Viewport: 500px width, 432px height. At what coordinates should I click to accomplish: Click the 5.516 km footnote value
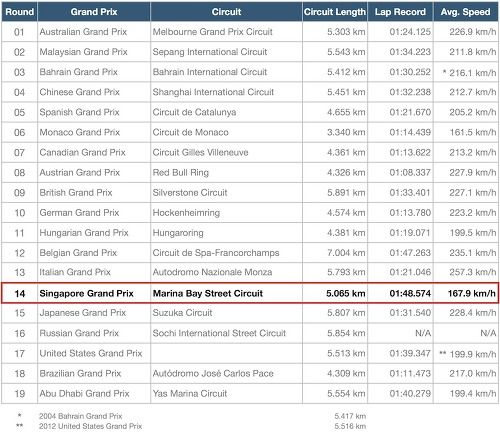pos(350,426)
